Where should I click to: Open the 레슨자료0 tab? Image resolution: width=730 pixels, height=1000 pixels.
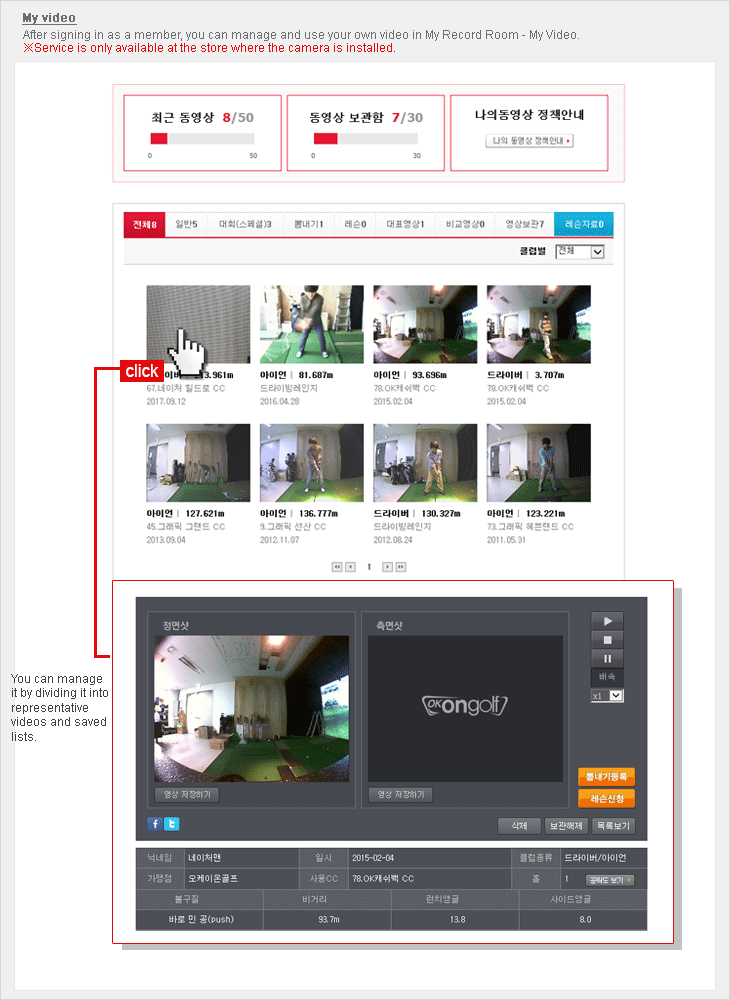pos(583,225)
